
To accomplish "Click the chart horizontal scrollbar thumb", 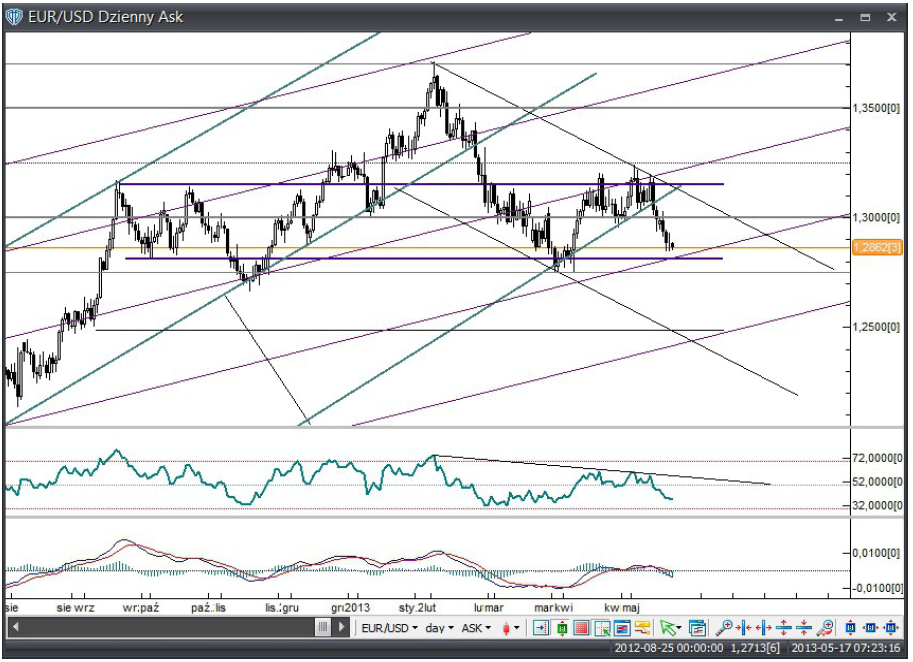I will [x=323, y=627].
